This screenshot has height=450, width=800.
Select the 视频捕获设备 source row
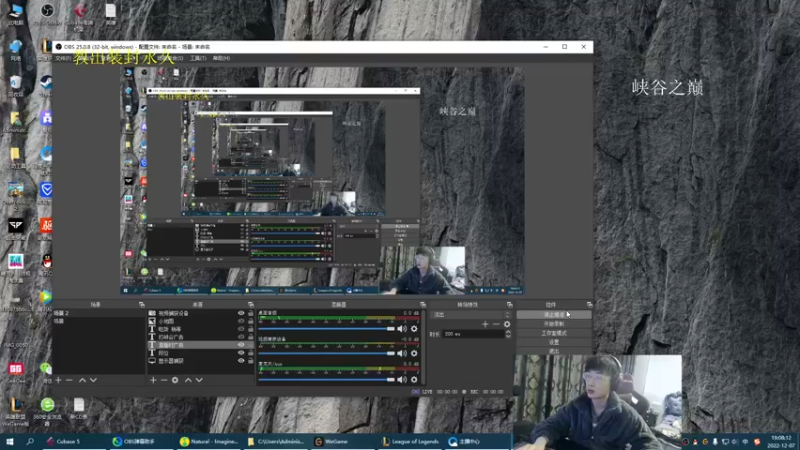click(200, 313)
